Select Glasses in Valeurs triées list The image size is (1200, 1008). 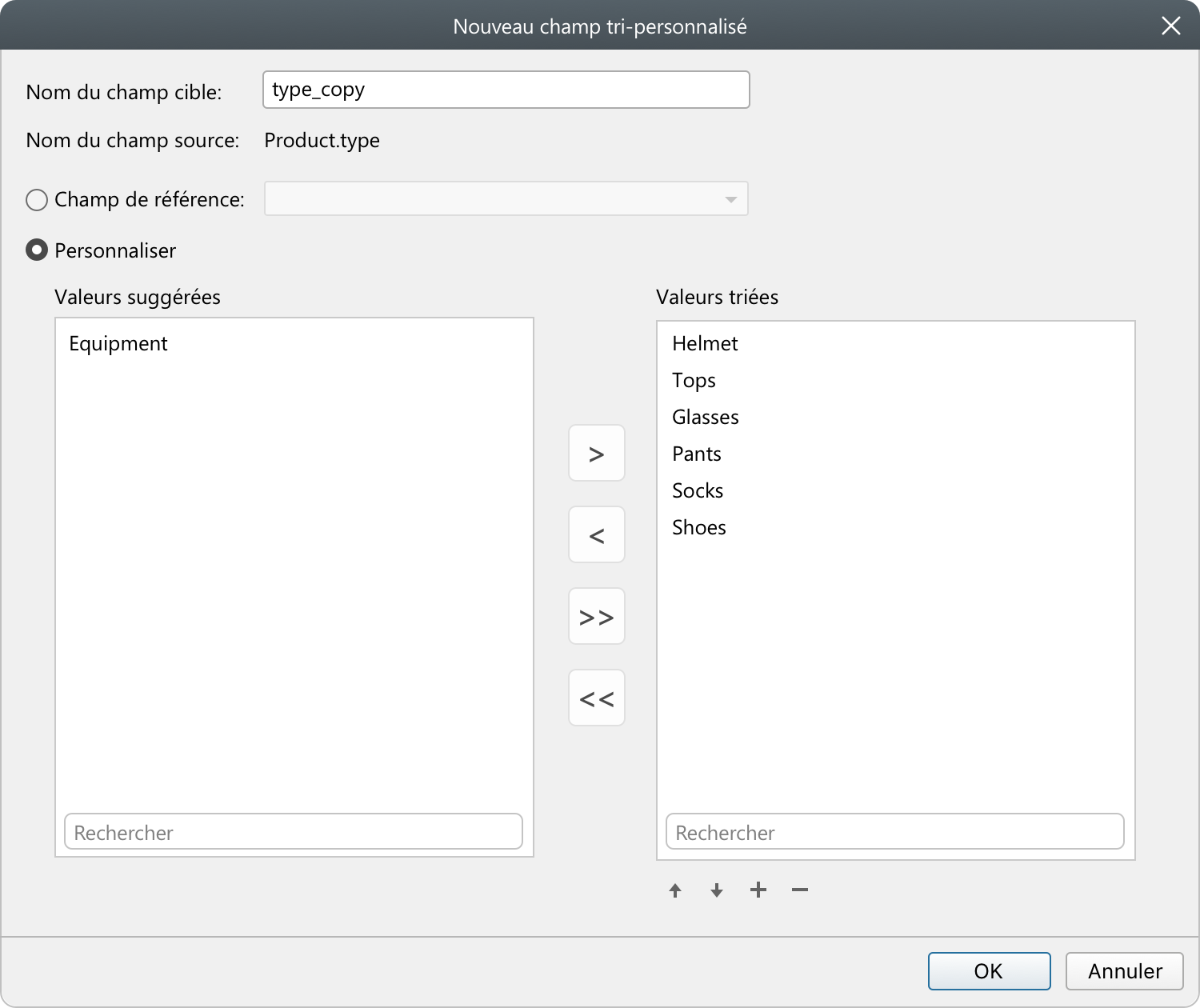[x=705, y=418]
